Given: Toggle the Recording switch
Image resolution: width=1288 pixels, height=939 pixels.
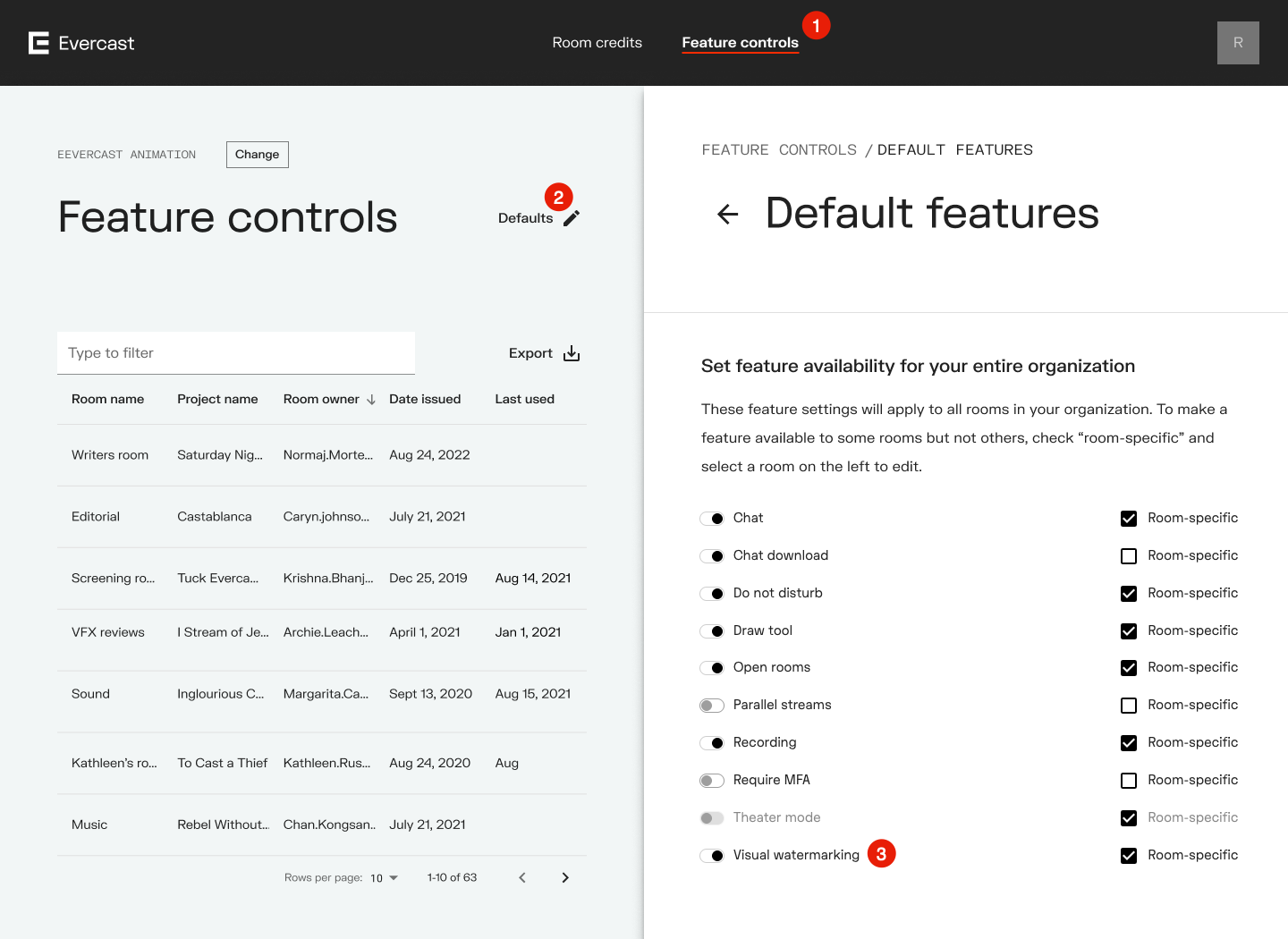Looking at the screenshot, I should tap(712, 743).
